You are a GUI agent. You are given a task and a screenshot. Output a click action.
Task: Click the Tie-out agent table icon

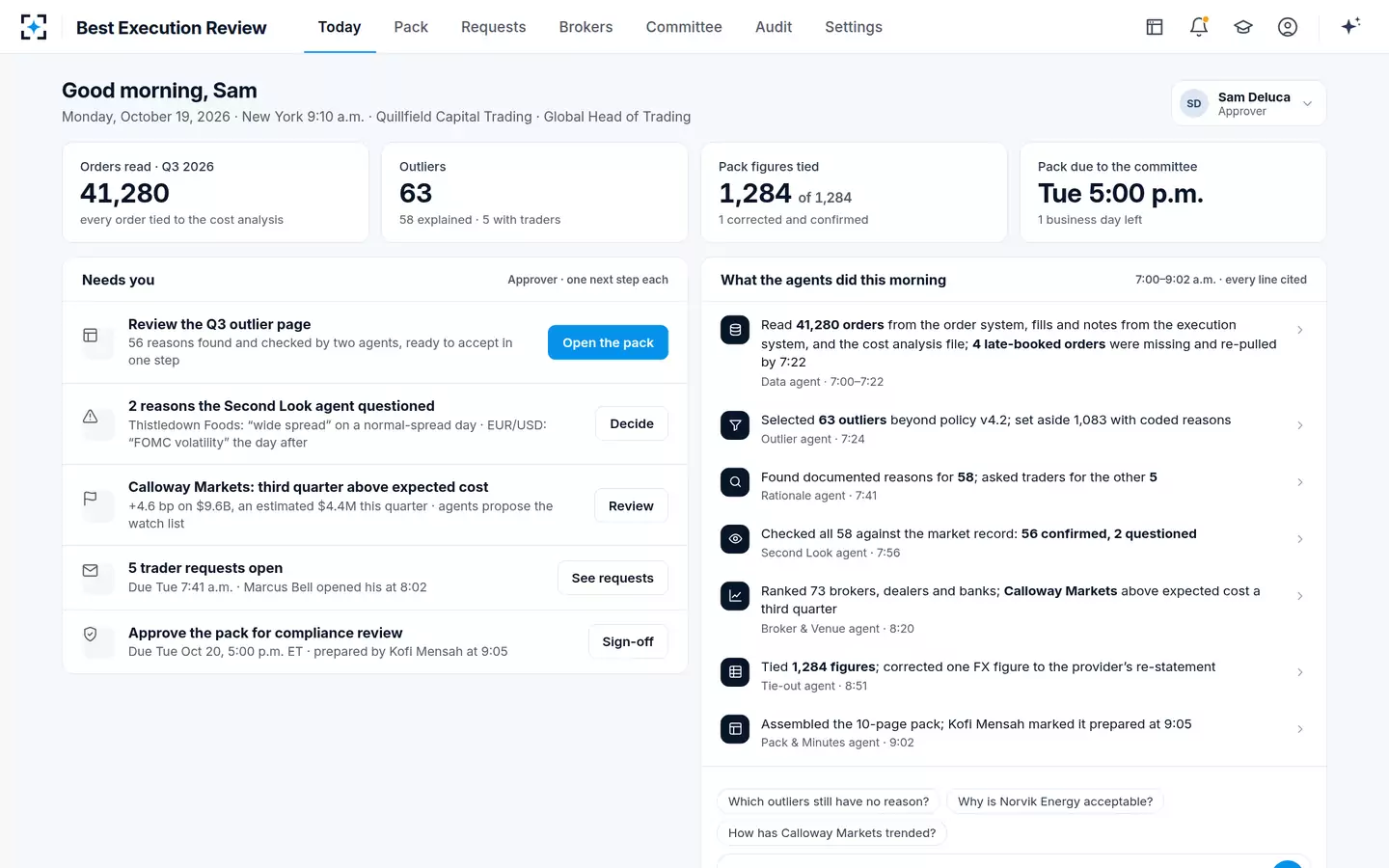pyautogui.click(x=735, y=672)
